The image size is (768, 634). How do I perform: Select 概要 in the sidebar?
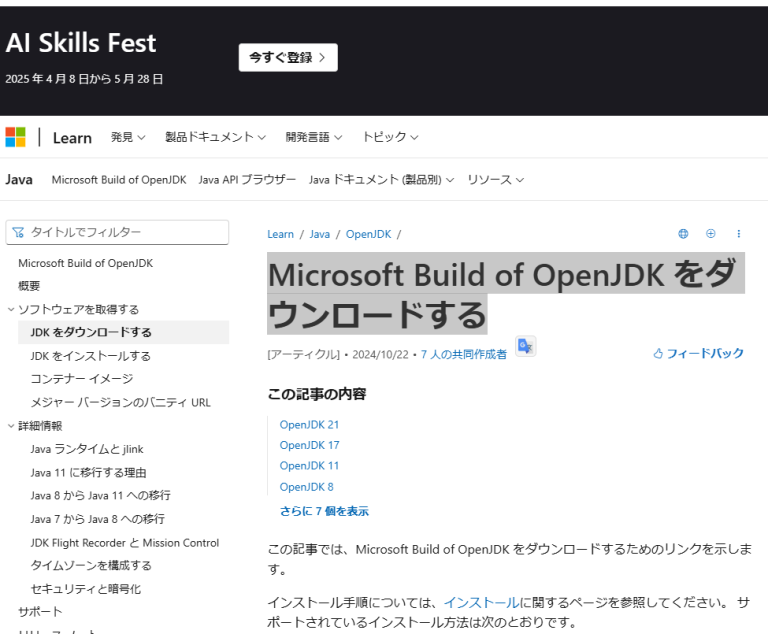pos(29,286)
